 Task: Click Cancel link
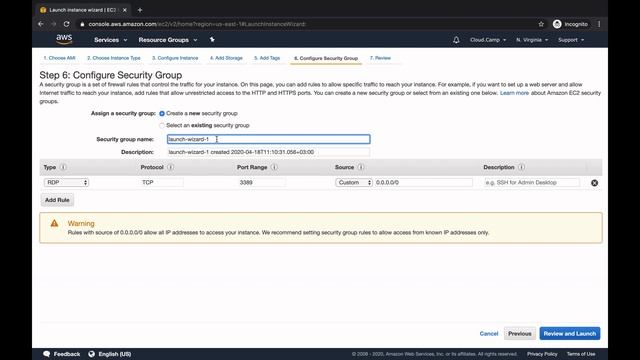[489, 334]
